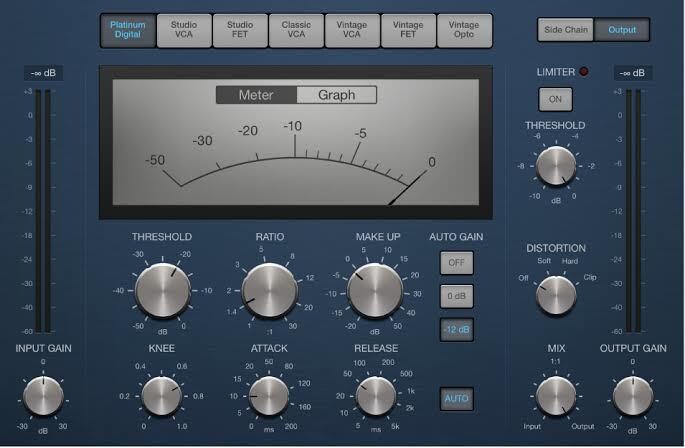685x448 pixels.
Task: Choose the Vintage VCA model
Action: (352, 30)
